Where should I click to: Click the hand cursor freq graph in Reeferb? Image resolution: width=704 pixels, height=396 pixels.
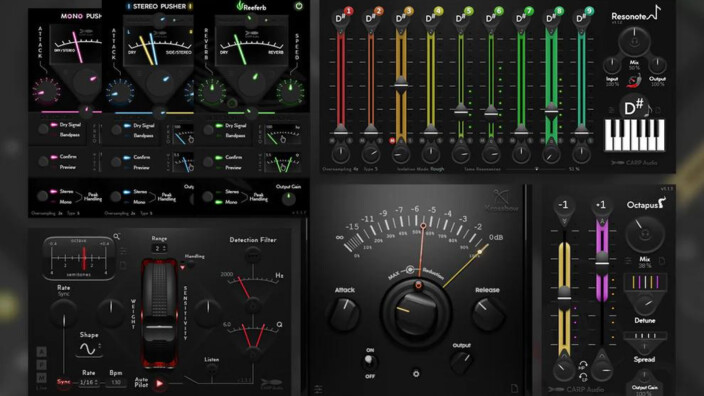click(x=282, y=134)
